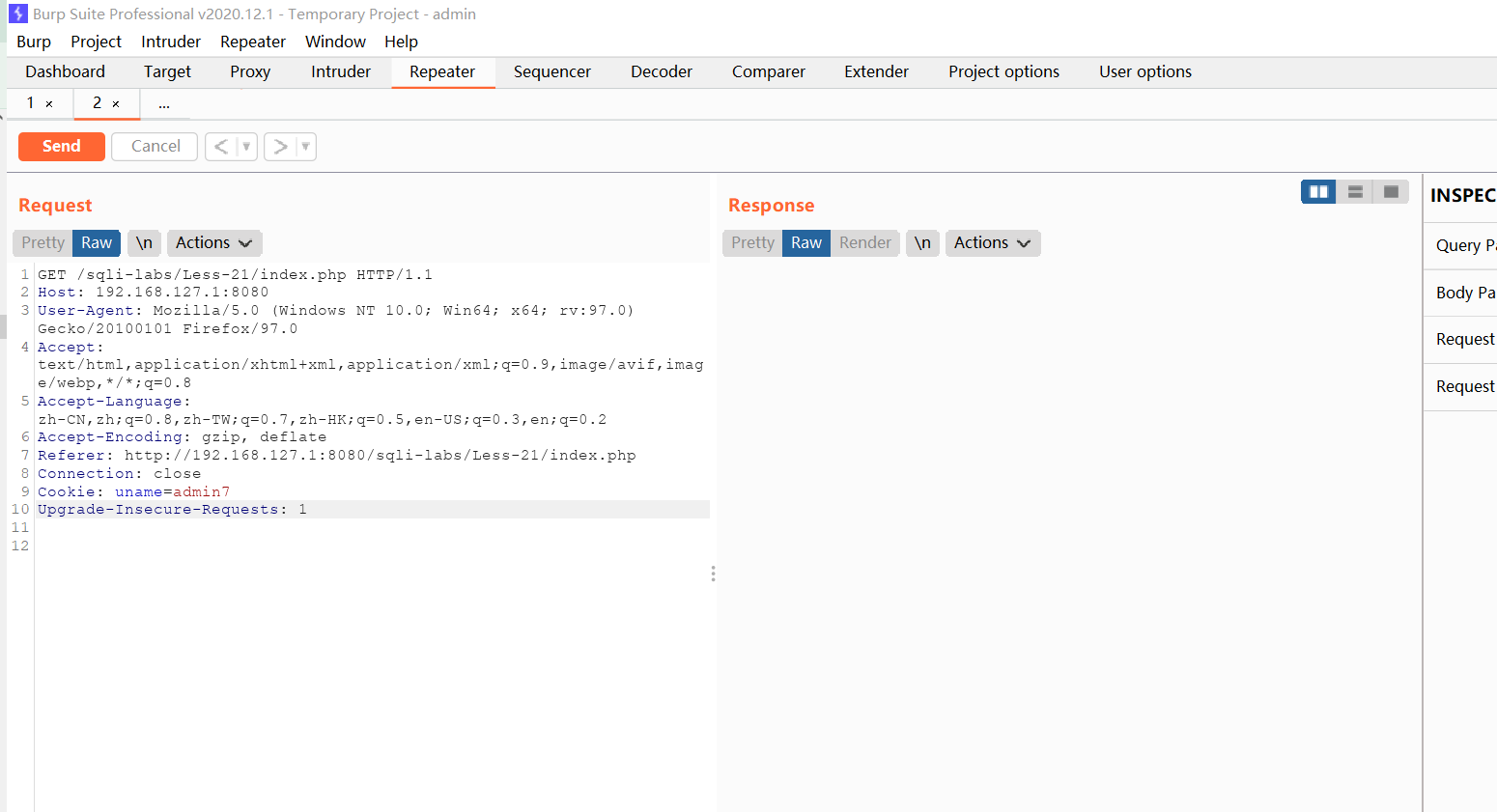Click the Connection: close header line
Image resolution: width=1497 pixels, height=812 pixels.
pyautogui.click(x=120, y=474)
